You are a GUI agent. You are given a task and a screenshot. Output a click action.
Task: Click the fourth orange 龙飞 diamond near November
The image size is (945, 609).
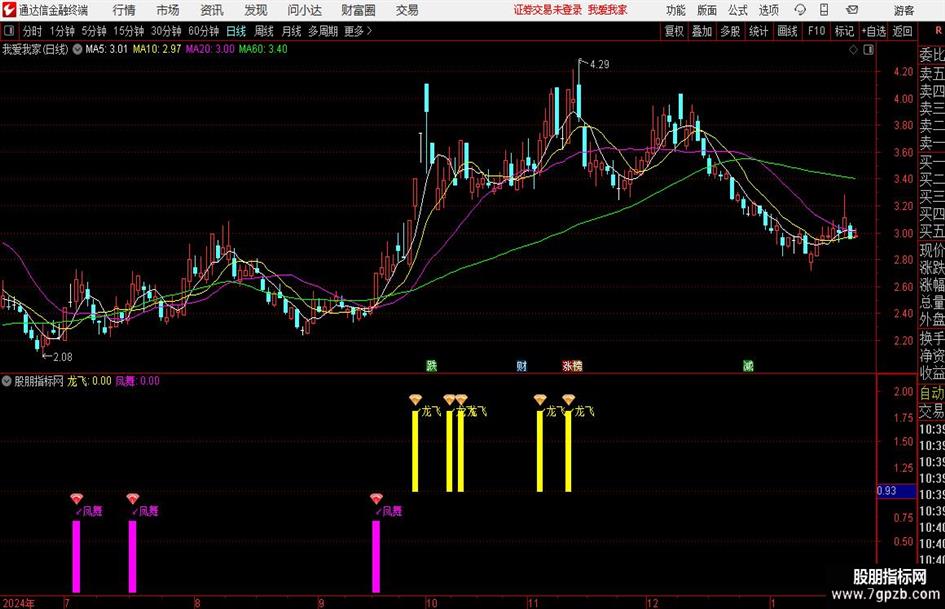pyautogui.click(x=540, y=399)
